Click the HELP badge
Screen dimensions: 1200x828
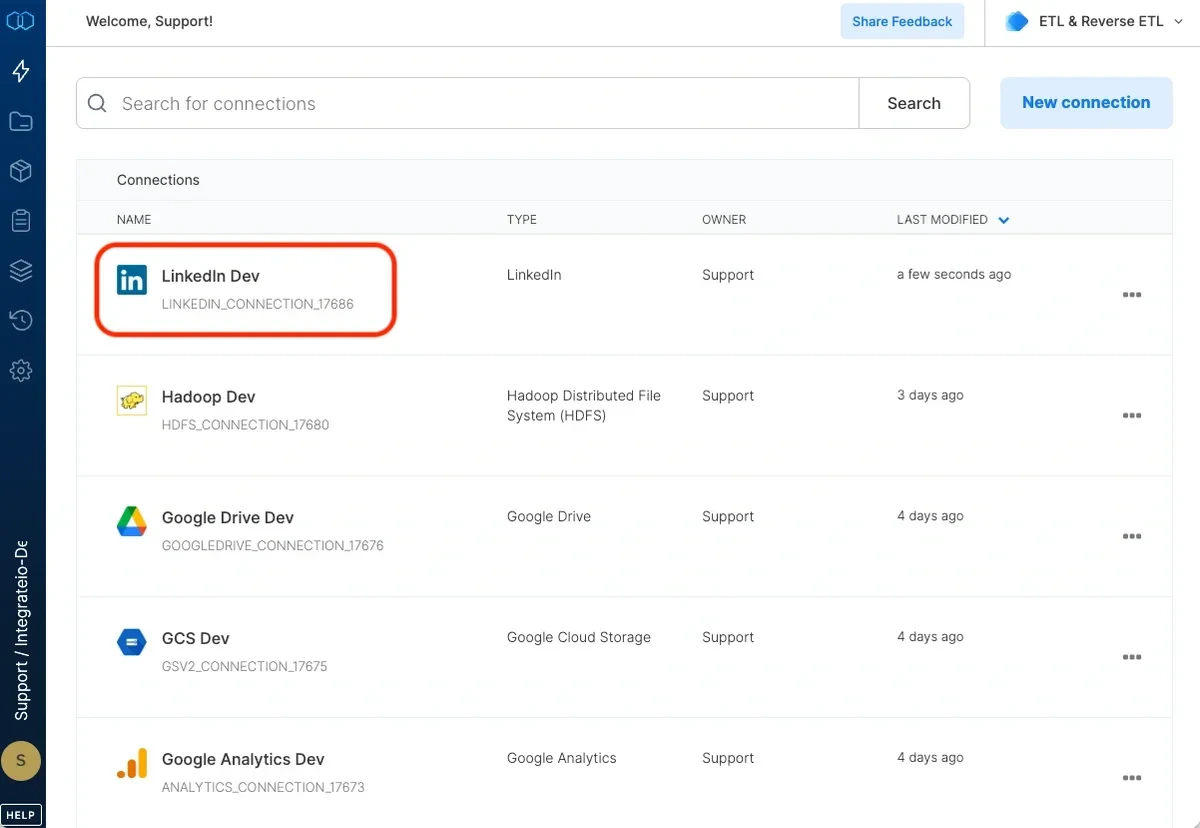coord(20,815)
